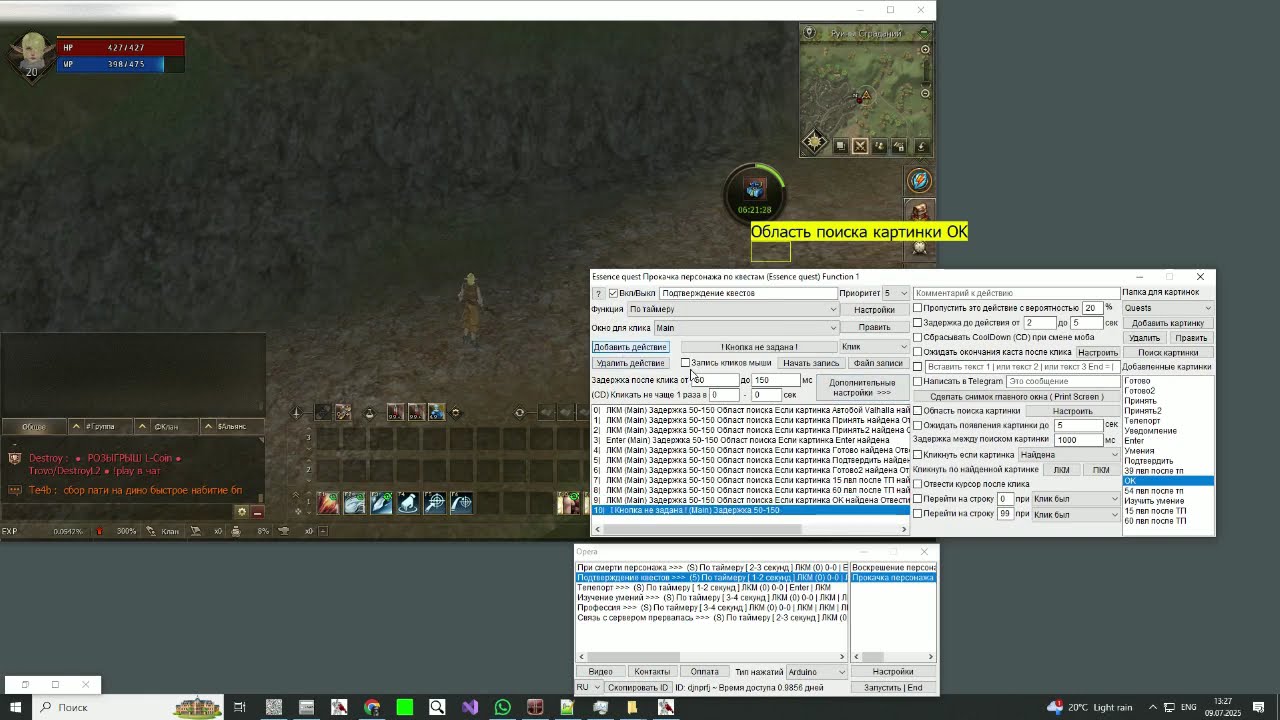This screenshot has height=720, width=1280.
Task: Click 'Запустить | End' button
Action: tap(893, 687)
